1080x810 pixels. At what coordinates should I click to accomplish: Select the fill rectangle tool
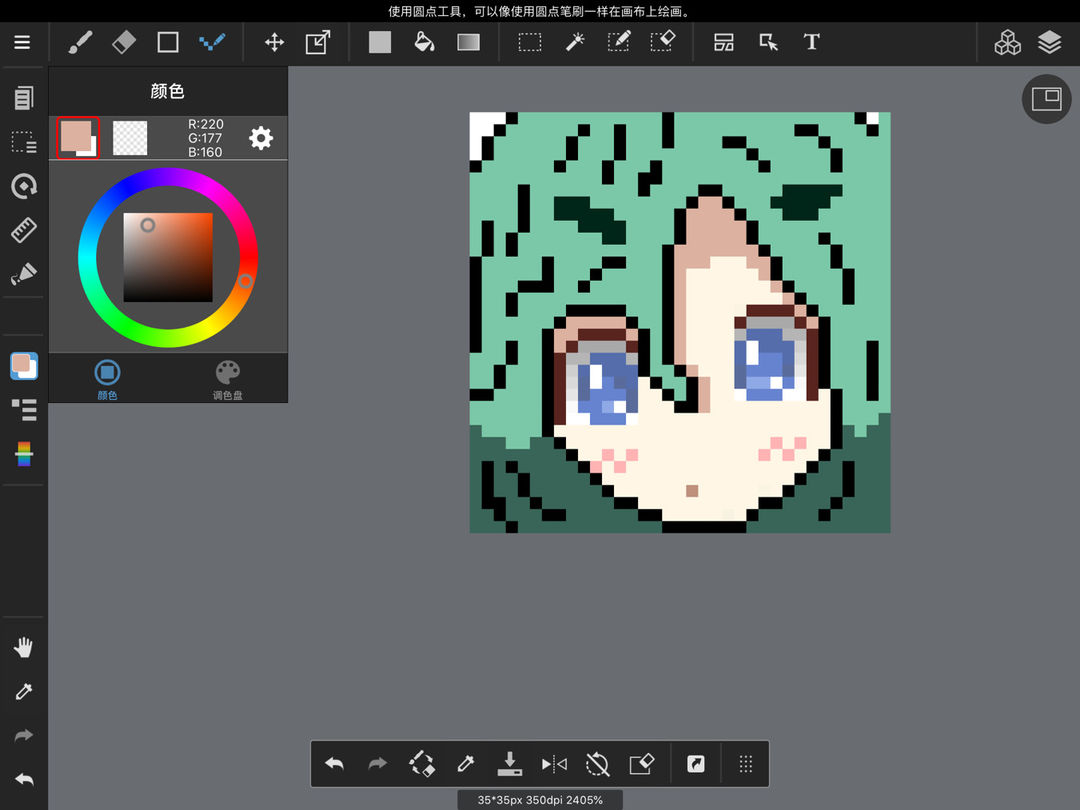point(380,42)
